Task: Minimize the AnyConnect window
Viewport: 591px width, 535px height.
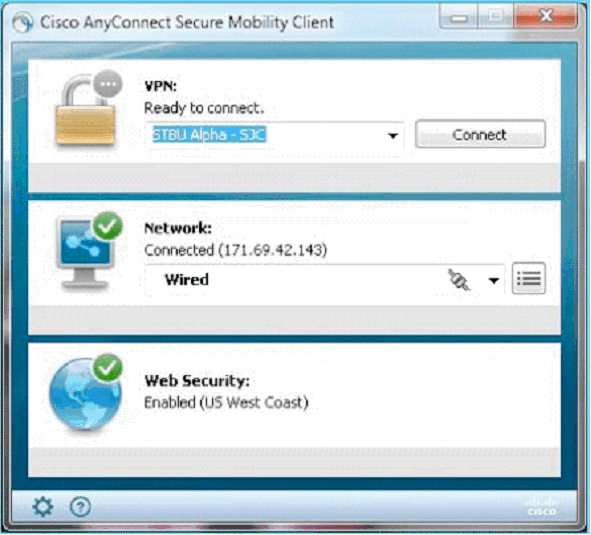Action: (459, 17)
